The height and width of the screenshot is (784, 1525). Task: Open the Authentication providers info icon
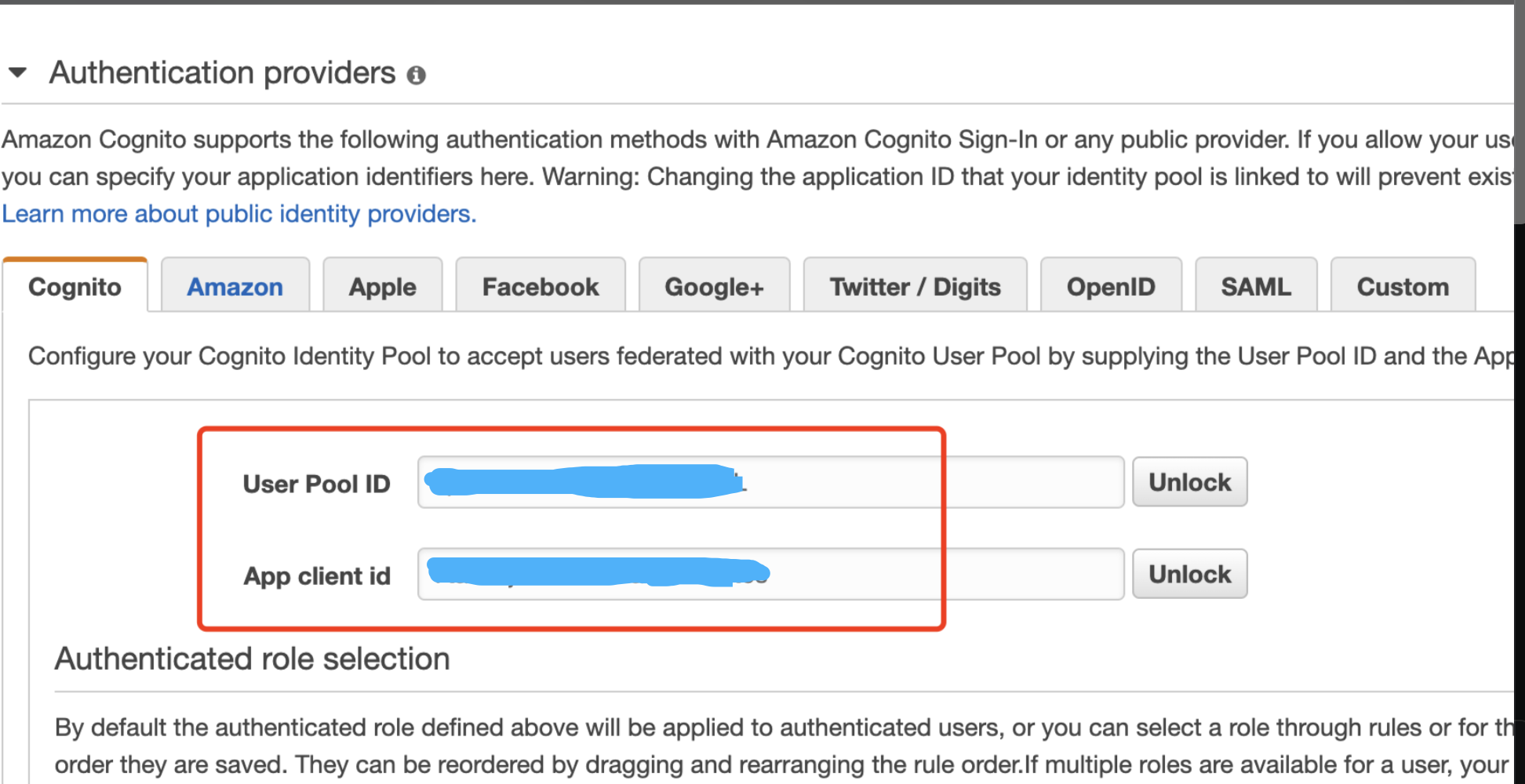pos(416,75)
